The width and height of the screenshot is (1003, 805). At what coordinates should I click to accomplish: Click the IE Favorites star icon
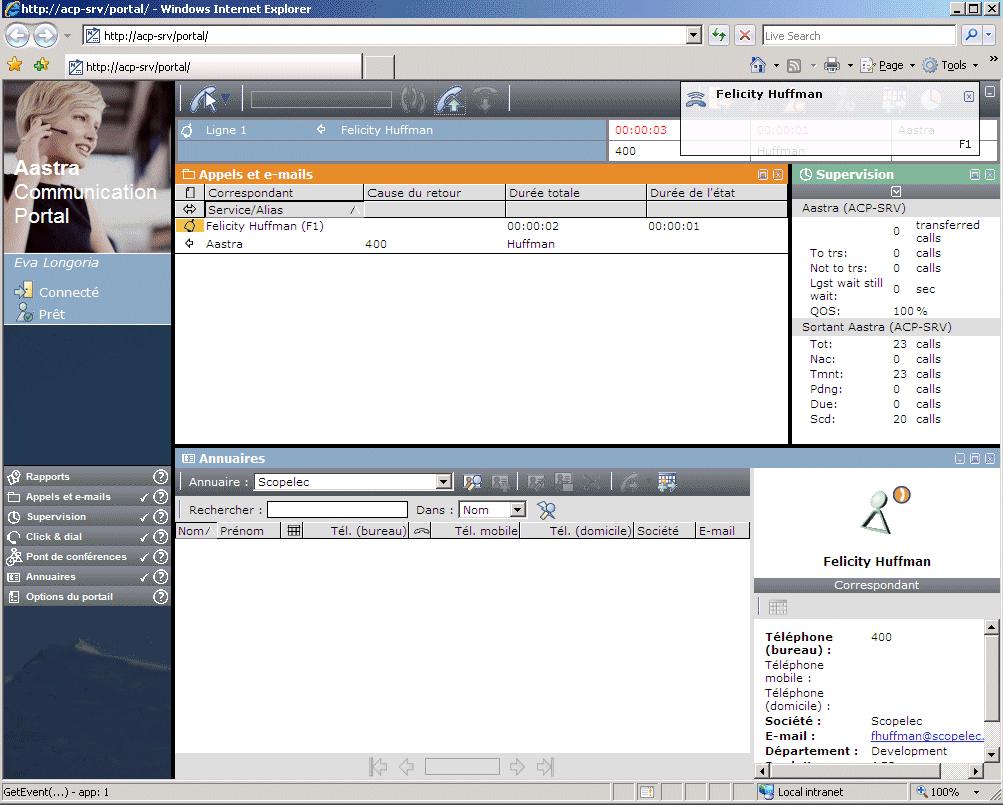(14, 65)
